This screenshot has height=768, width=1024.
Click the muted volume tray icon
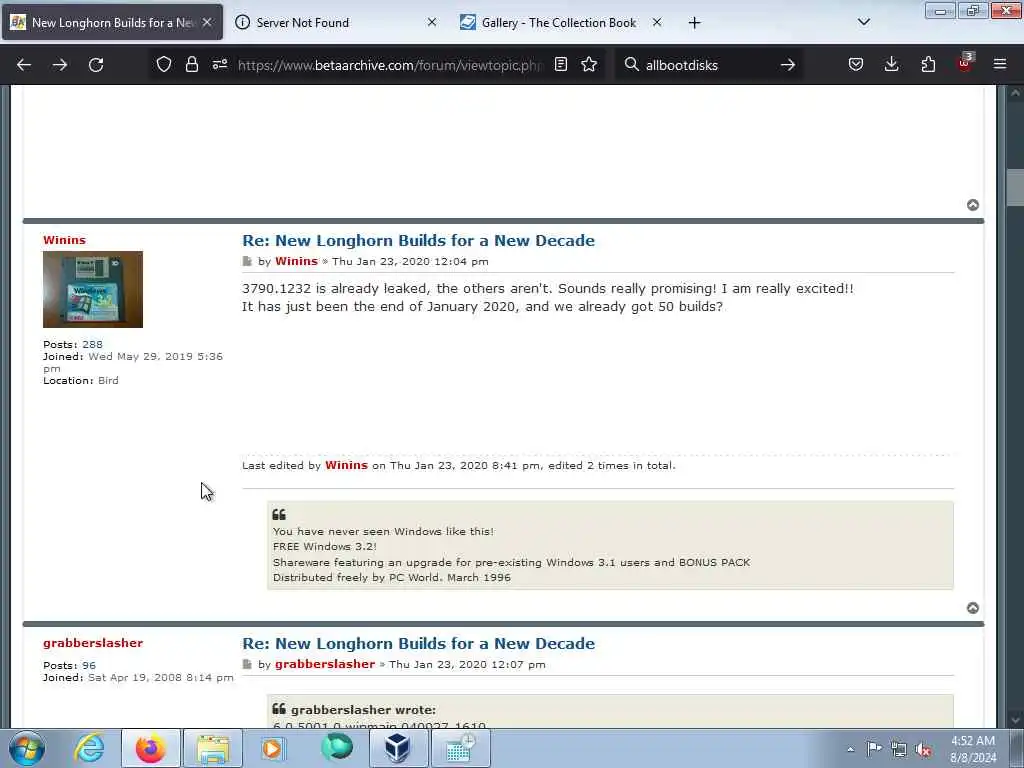pyautogui.click(x=923, y=749)
